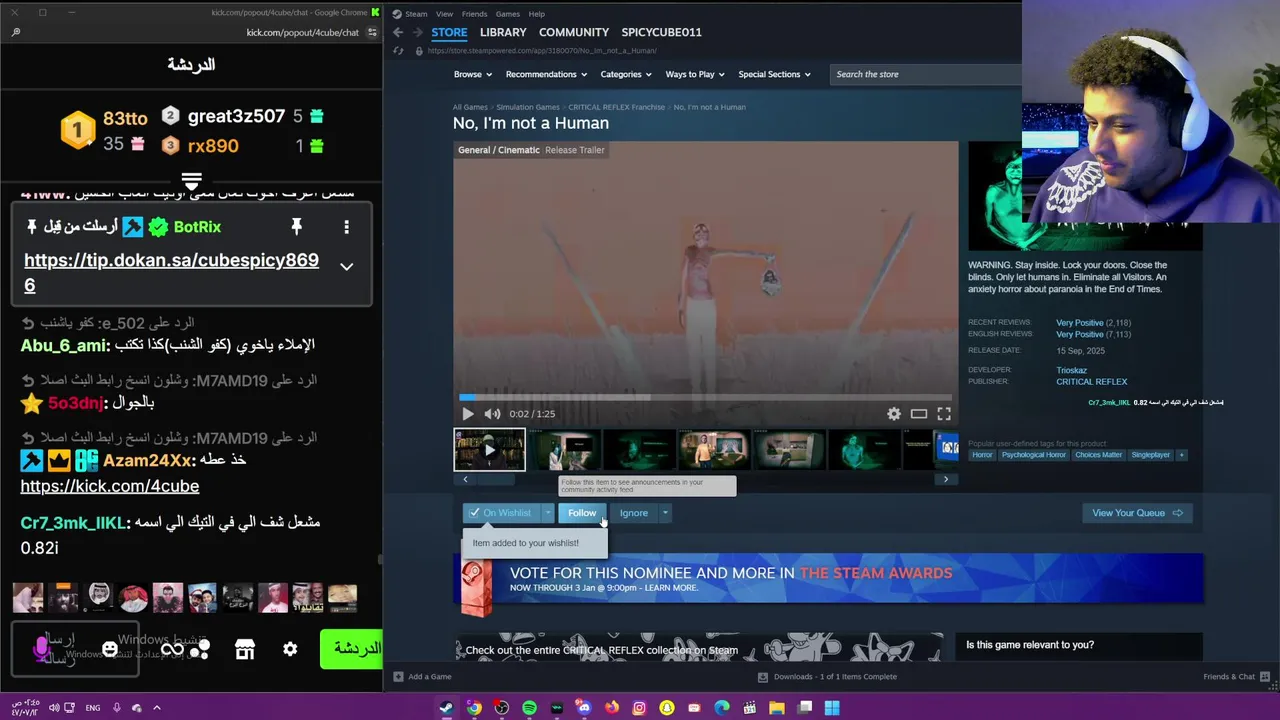Click the Steam Awards vote banner
Screen dimensions: 1280x720
(x=829, y=579)
